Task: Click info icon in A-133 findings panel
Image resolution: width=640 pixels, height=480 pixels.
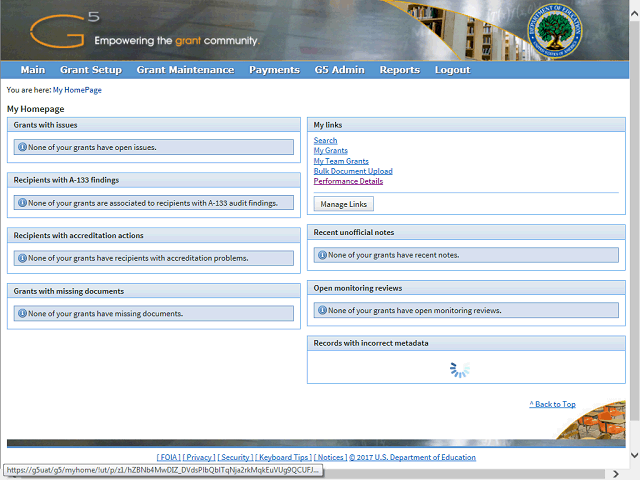Action: point(22,202)
